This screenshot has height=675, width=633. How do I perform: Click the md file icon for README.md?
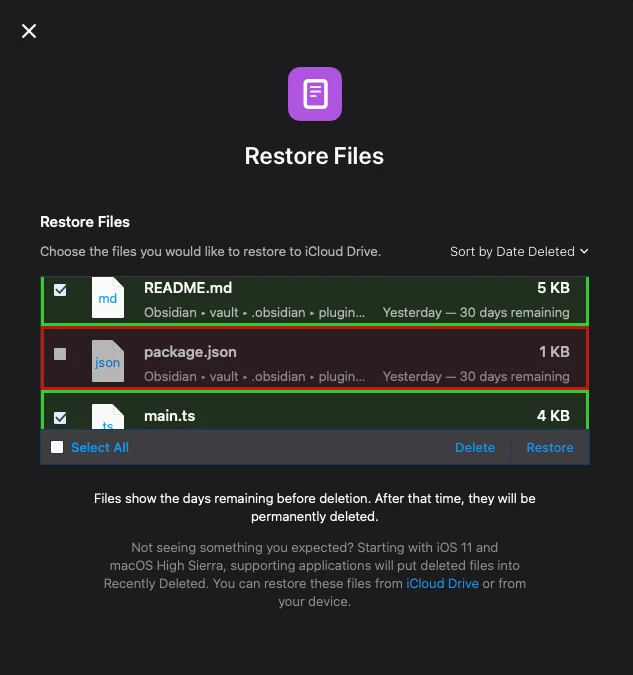click(x=108, y=298)
